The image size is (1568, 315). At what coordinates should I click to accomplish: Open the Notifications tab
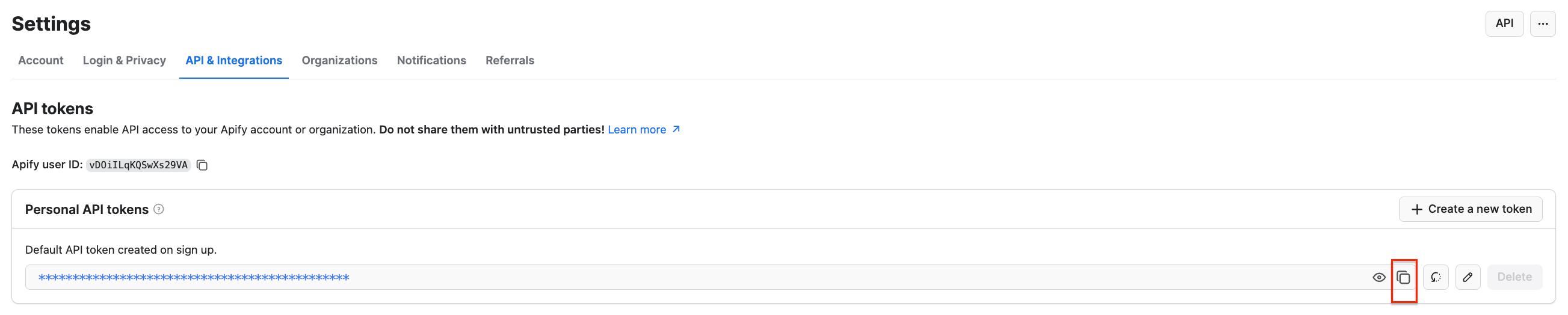coord(431,60)
